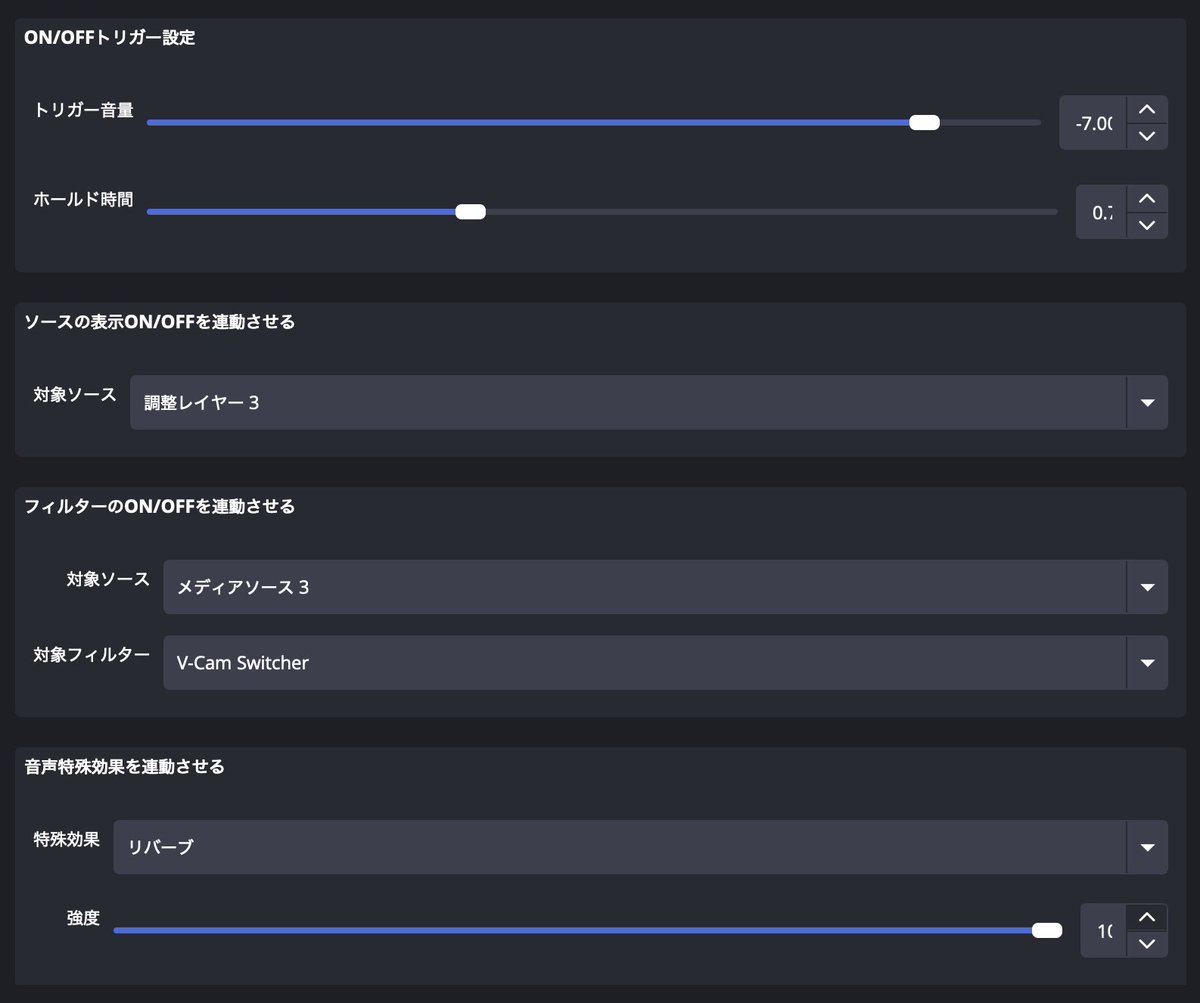Click the ホールド時間 label

tap(83, 199)
